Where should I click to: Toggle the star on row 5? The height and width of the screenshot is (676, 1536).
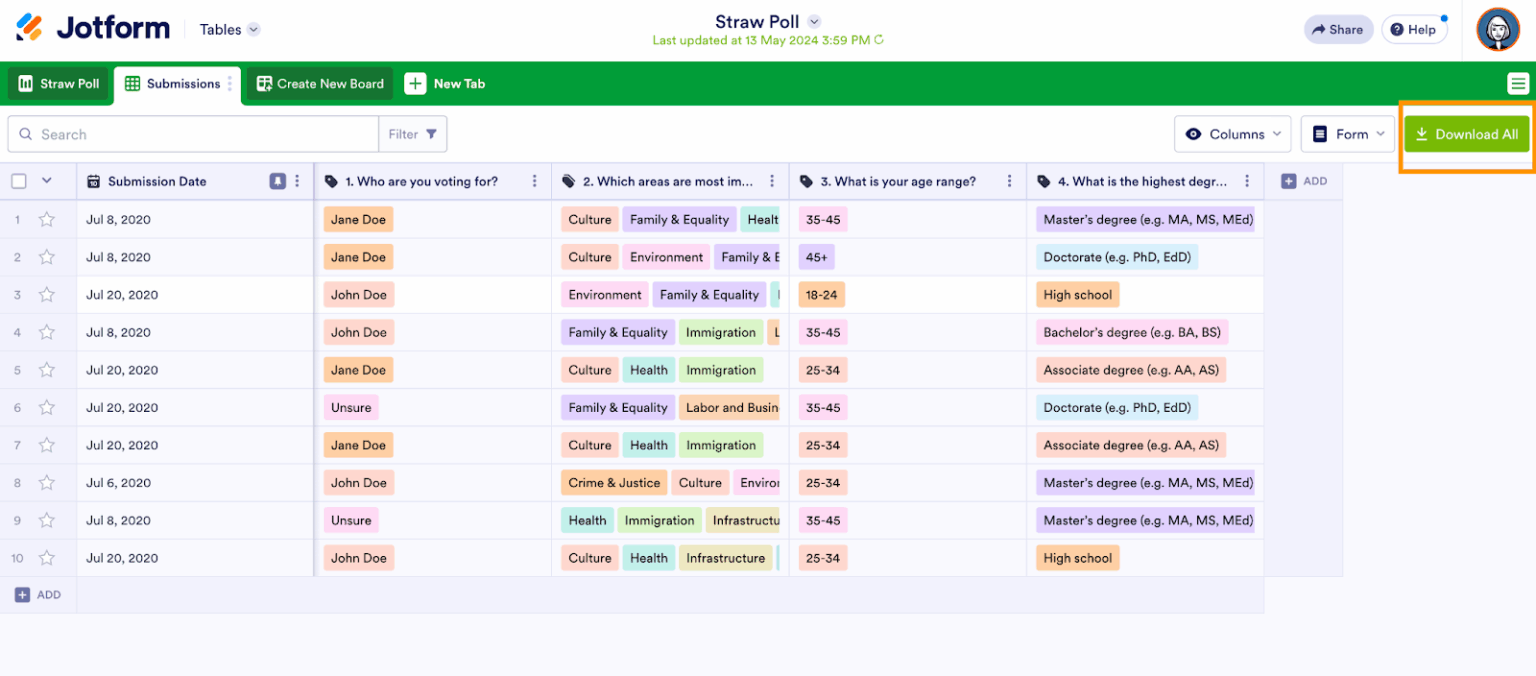click(46, 370)
